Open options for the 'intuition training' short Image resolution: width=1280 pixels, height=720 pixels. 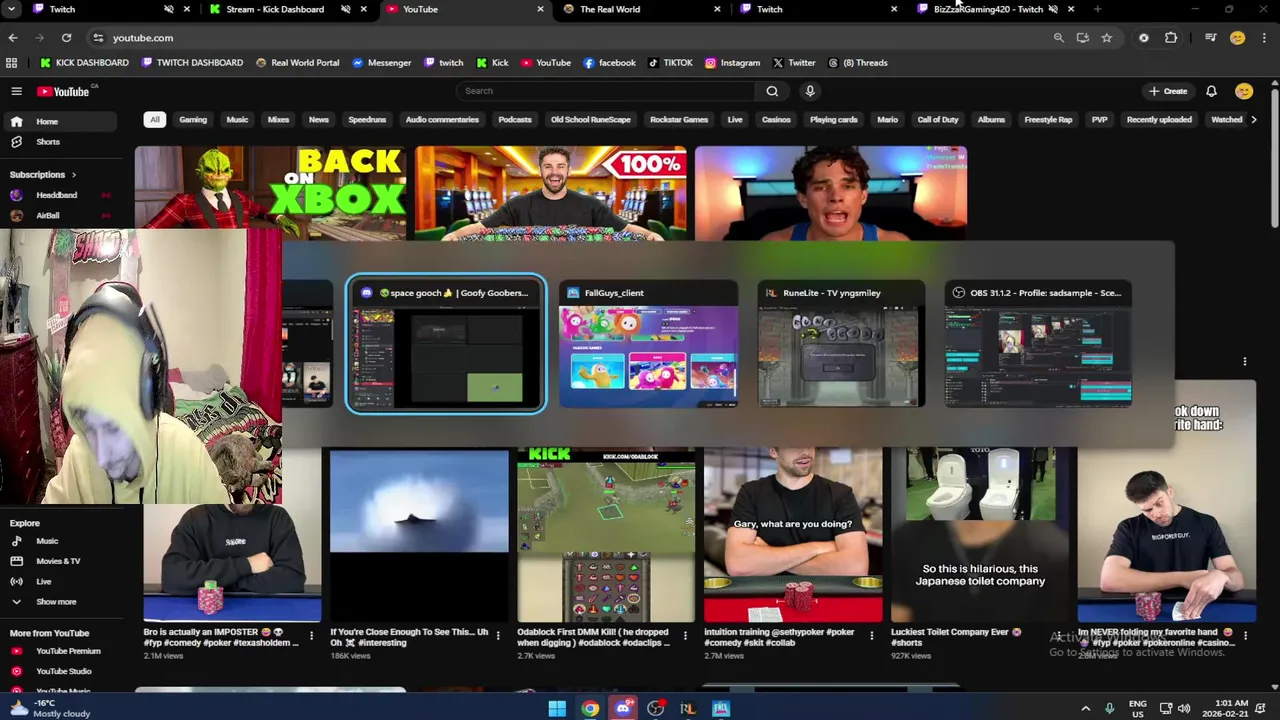point(871,635)
